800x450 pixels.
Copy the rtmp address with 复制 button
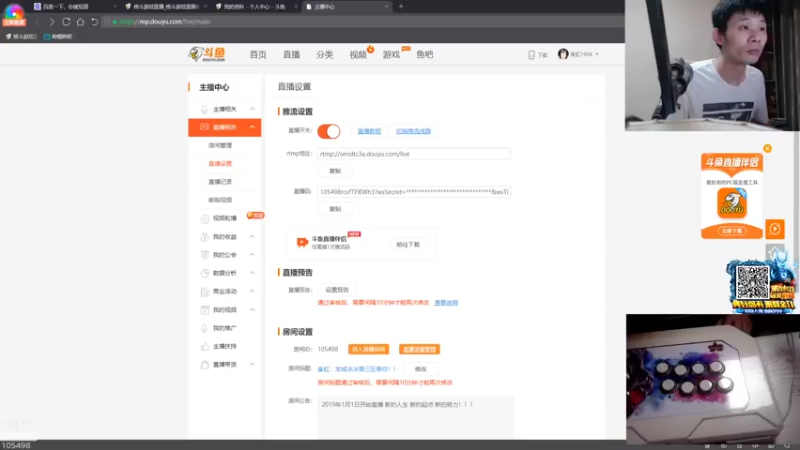tap(335, 171)
